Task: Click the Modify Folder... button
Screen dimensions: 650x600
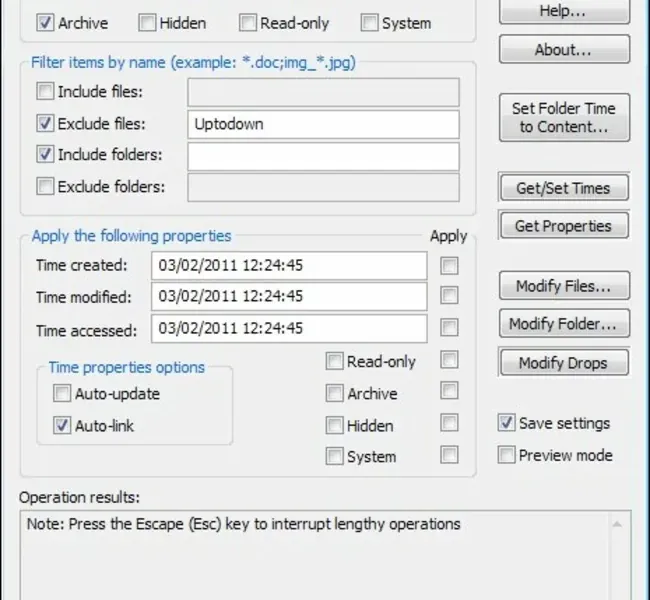Action: tap(564, 324)
